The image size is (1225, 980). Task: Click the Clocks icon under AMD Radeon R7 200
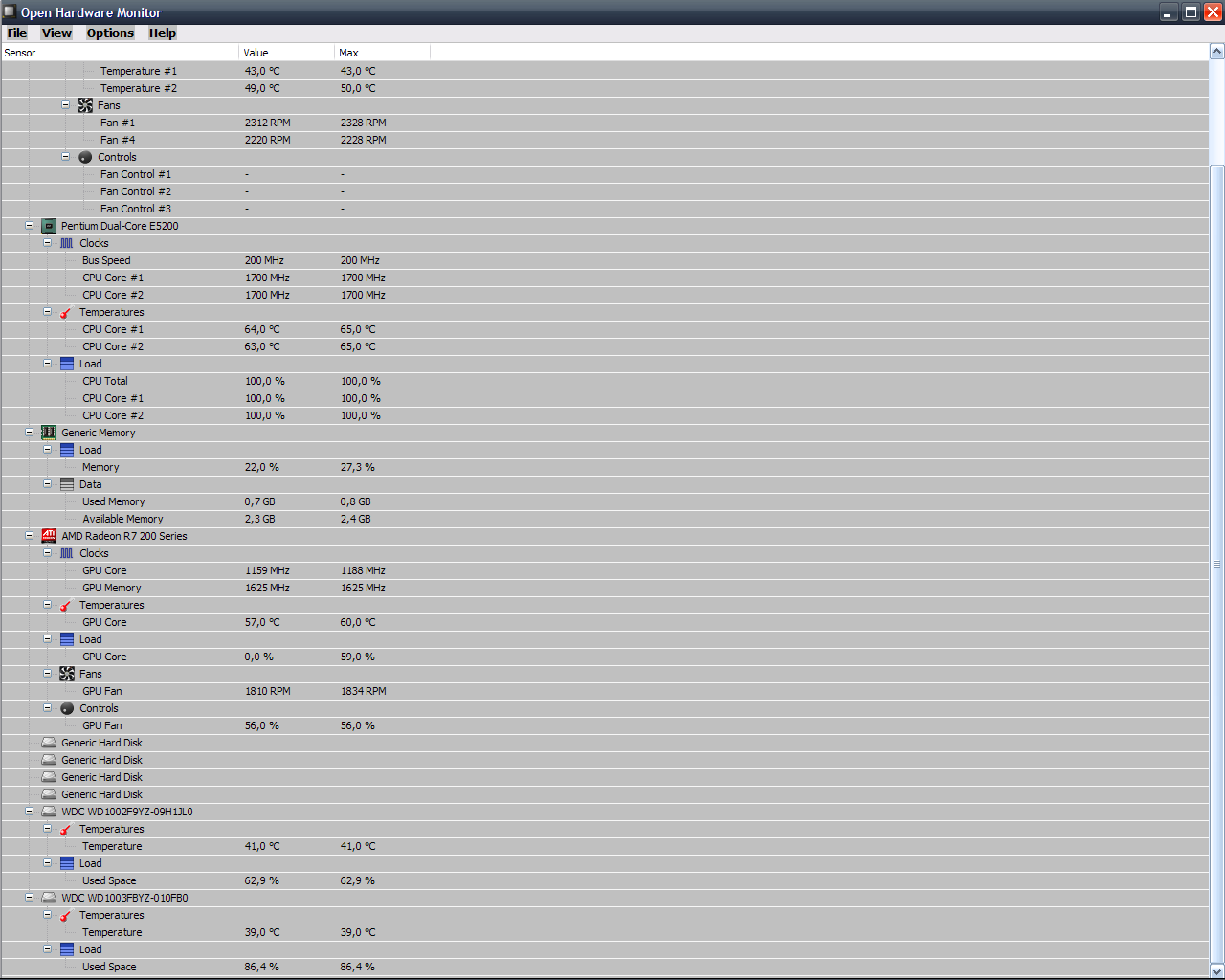click(x=67, y=553)
